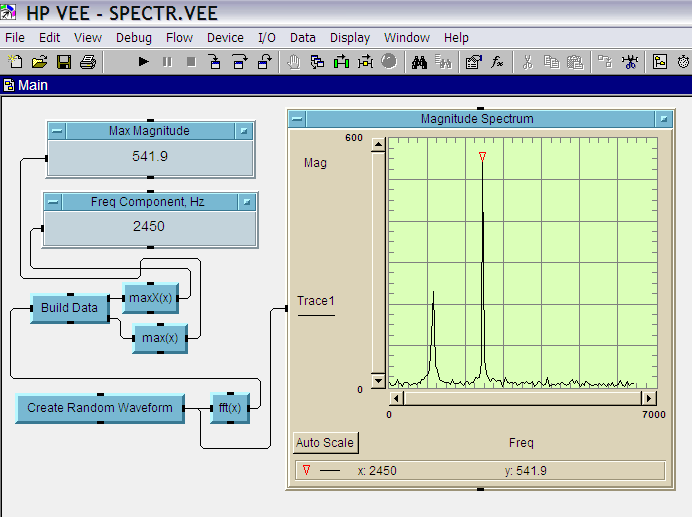692x517 pixels.
Task: Select the fft(x) function object
Action: 230,408
